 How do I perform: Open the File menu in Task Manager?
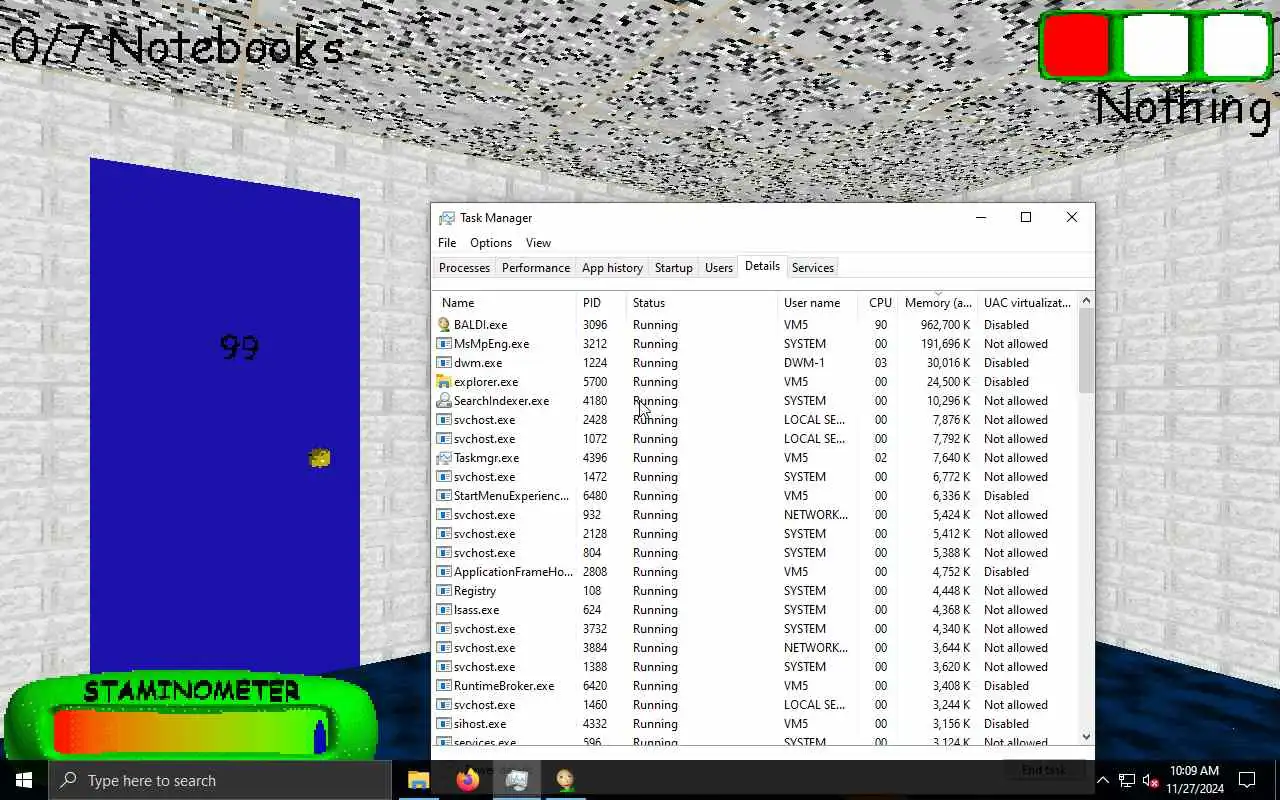pos(447,243)
